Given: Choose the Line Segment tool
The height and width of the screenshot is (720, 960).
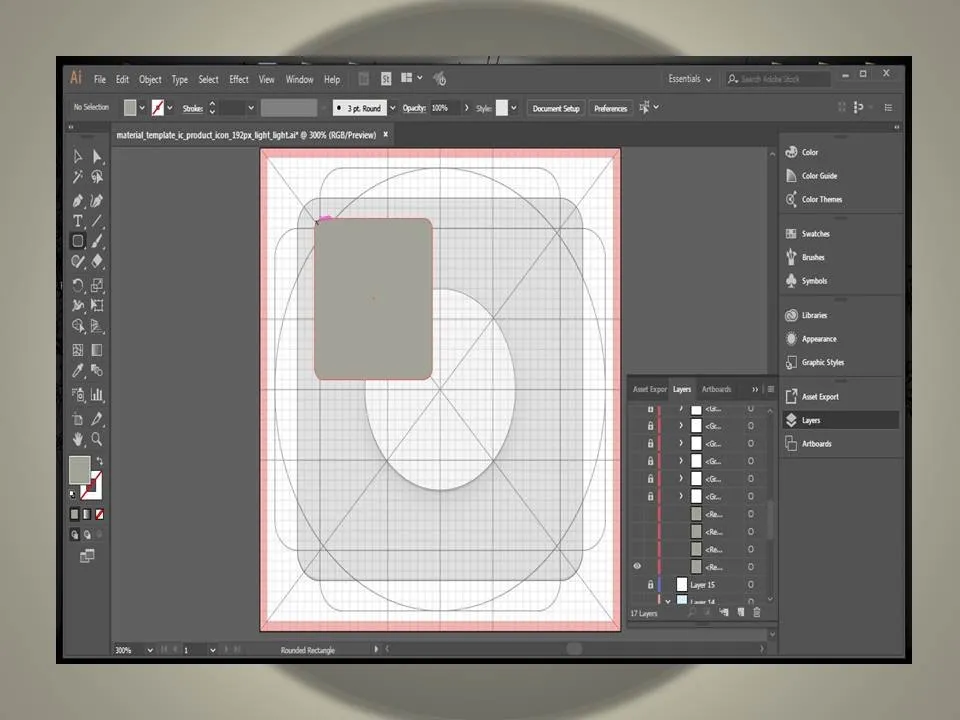Looking at the screenshot, I should point(97,221).
